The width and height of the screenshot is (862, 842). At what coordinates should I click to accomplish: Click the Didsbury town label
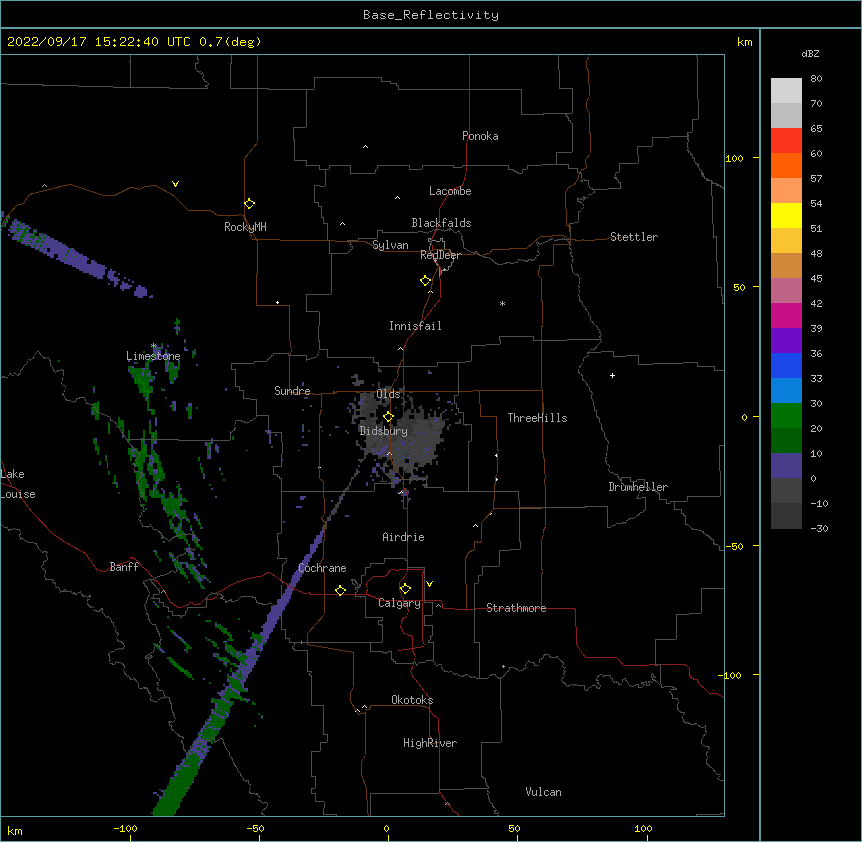tap(384, 431)
